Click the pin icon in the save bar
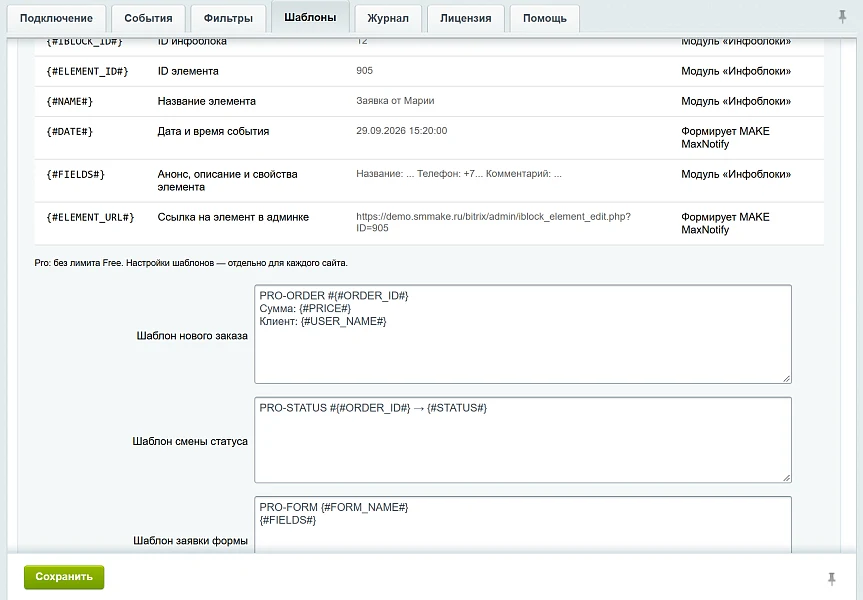 (832, 579)
